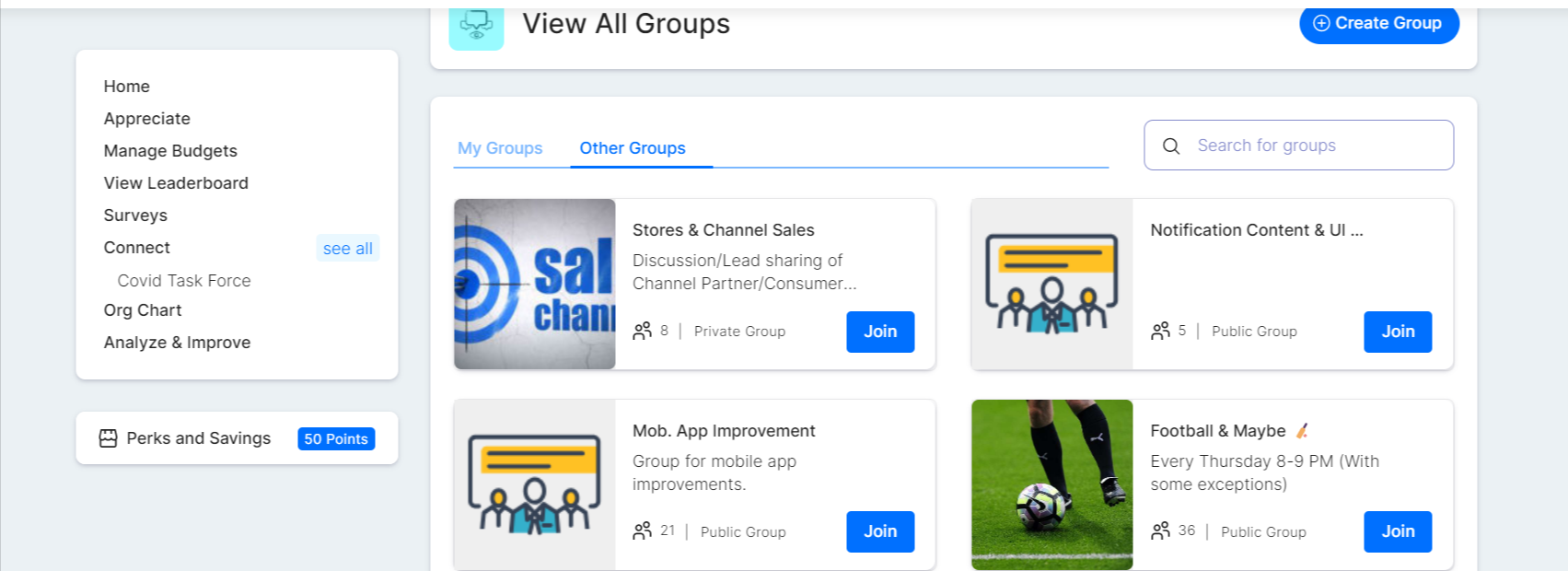The width and height of the screenshot is (1568, 571).
Task: Click the Perks and Savings store icon
Action: (108, 438)
